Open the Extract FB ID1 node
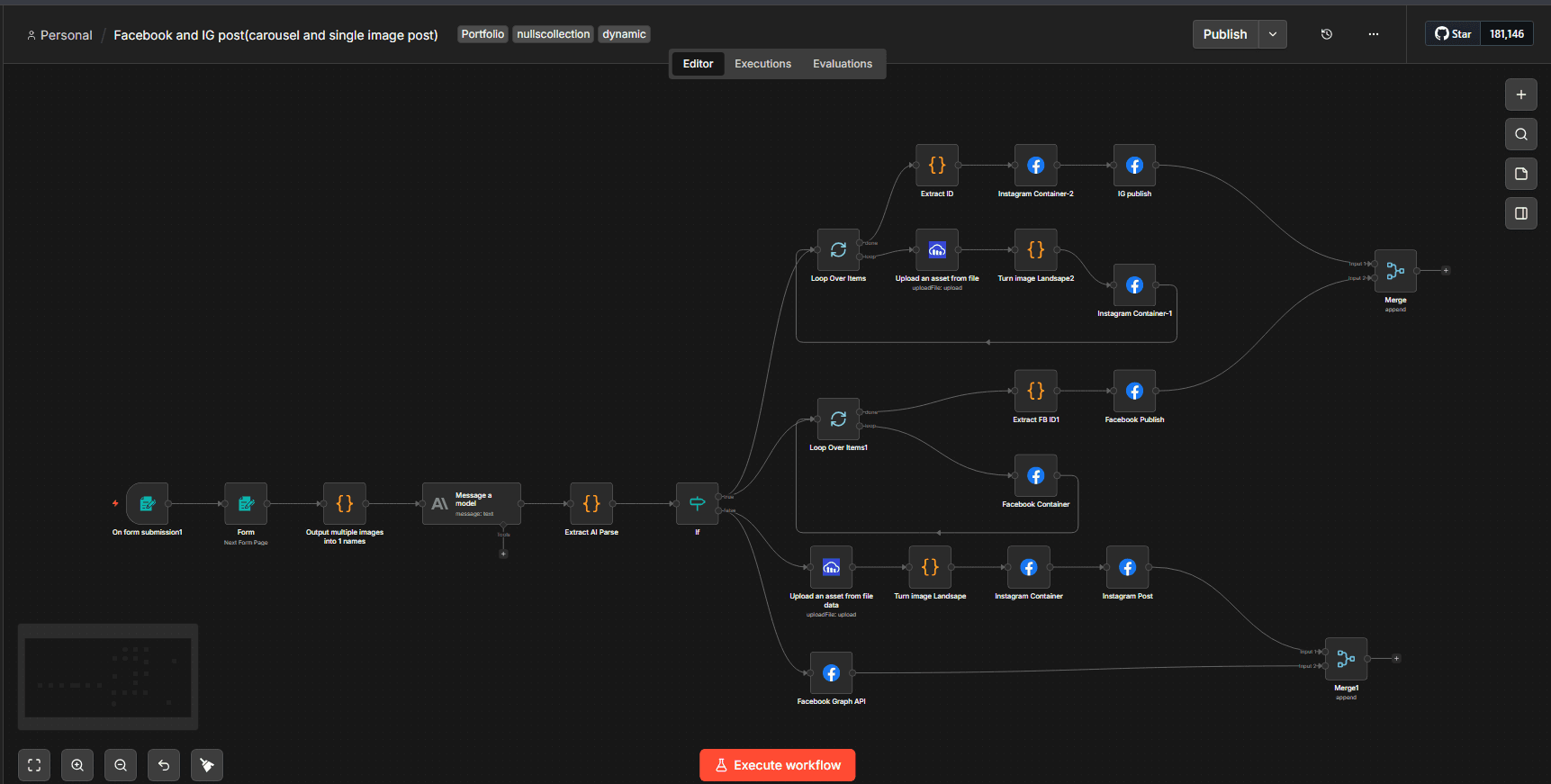Viewport: 1551px width, 784px height. [1036, 392]
